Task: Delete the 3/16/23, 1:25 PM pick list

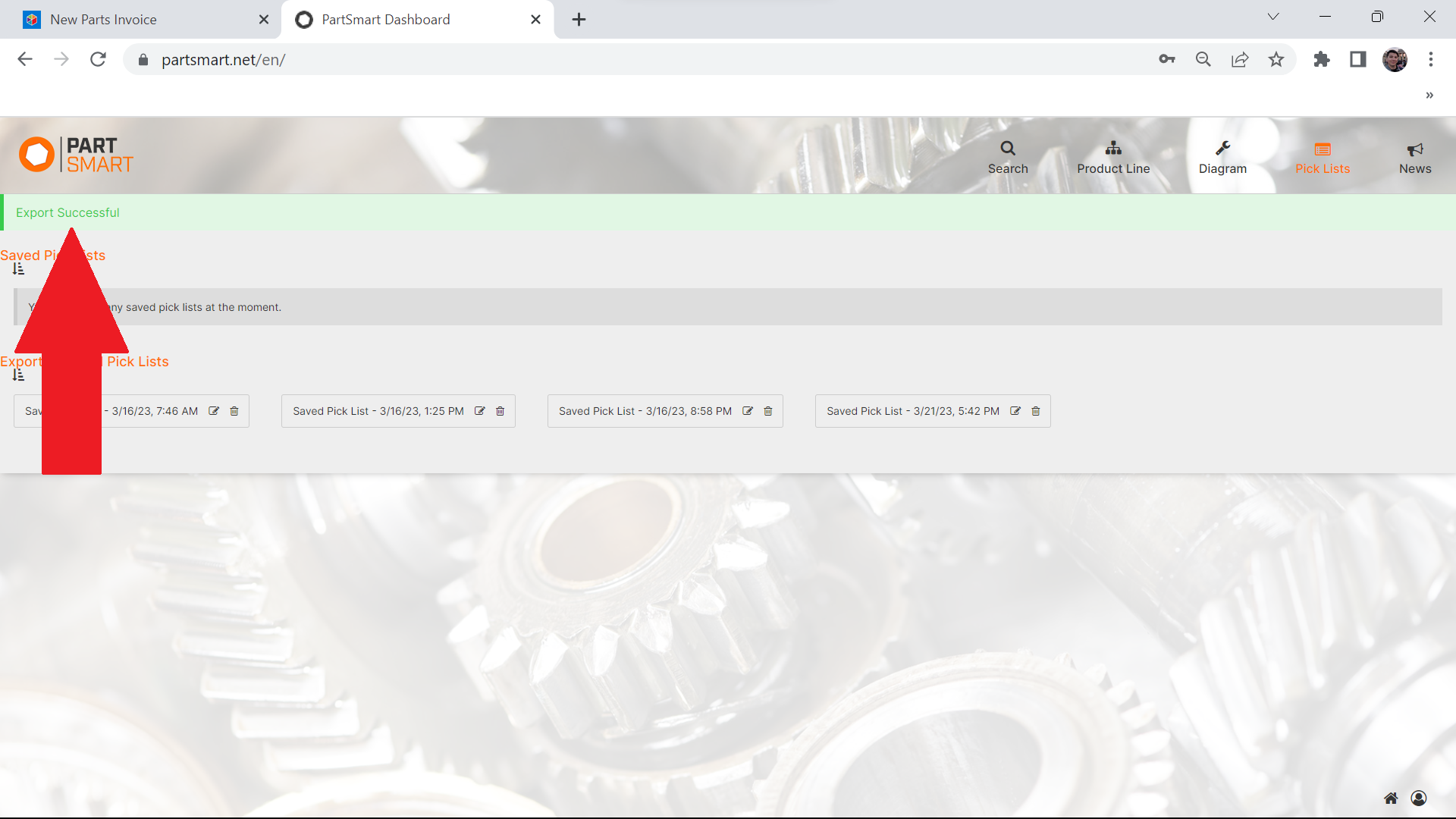Action: tap(500, 411)
